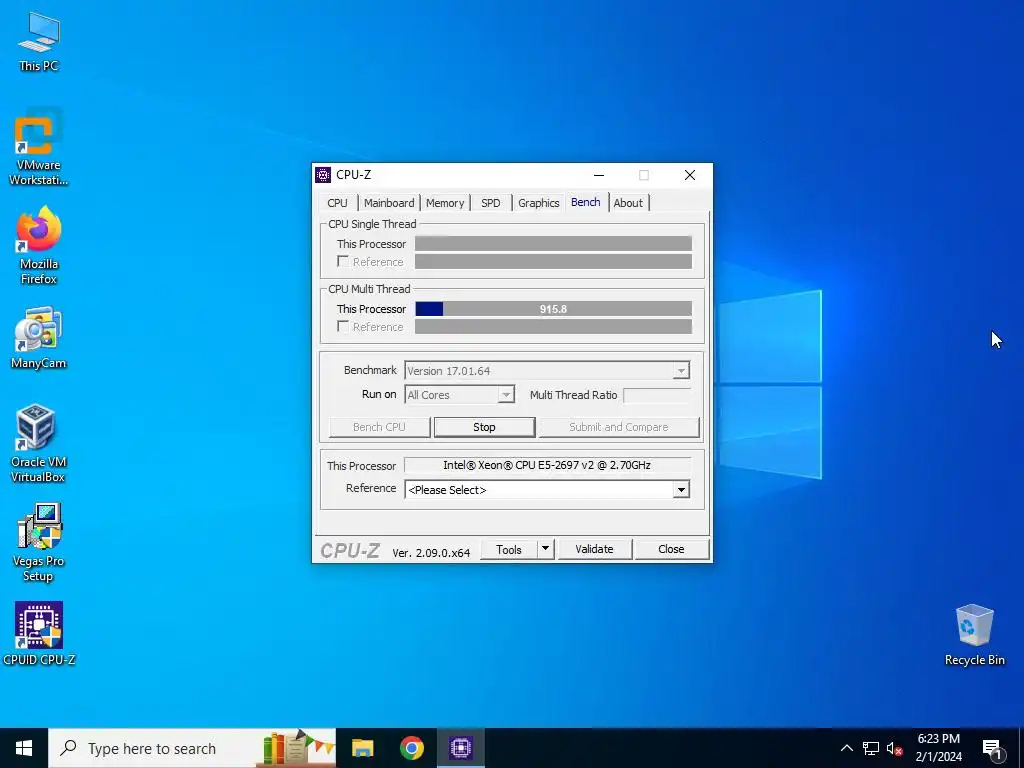1024x768 pixels.
Task: Click the Ver. 2.09.0.x64 version text
Action: tap(431, 552)
